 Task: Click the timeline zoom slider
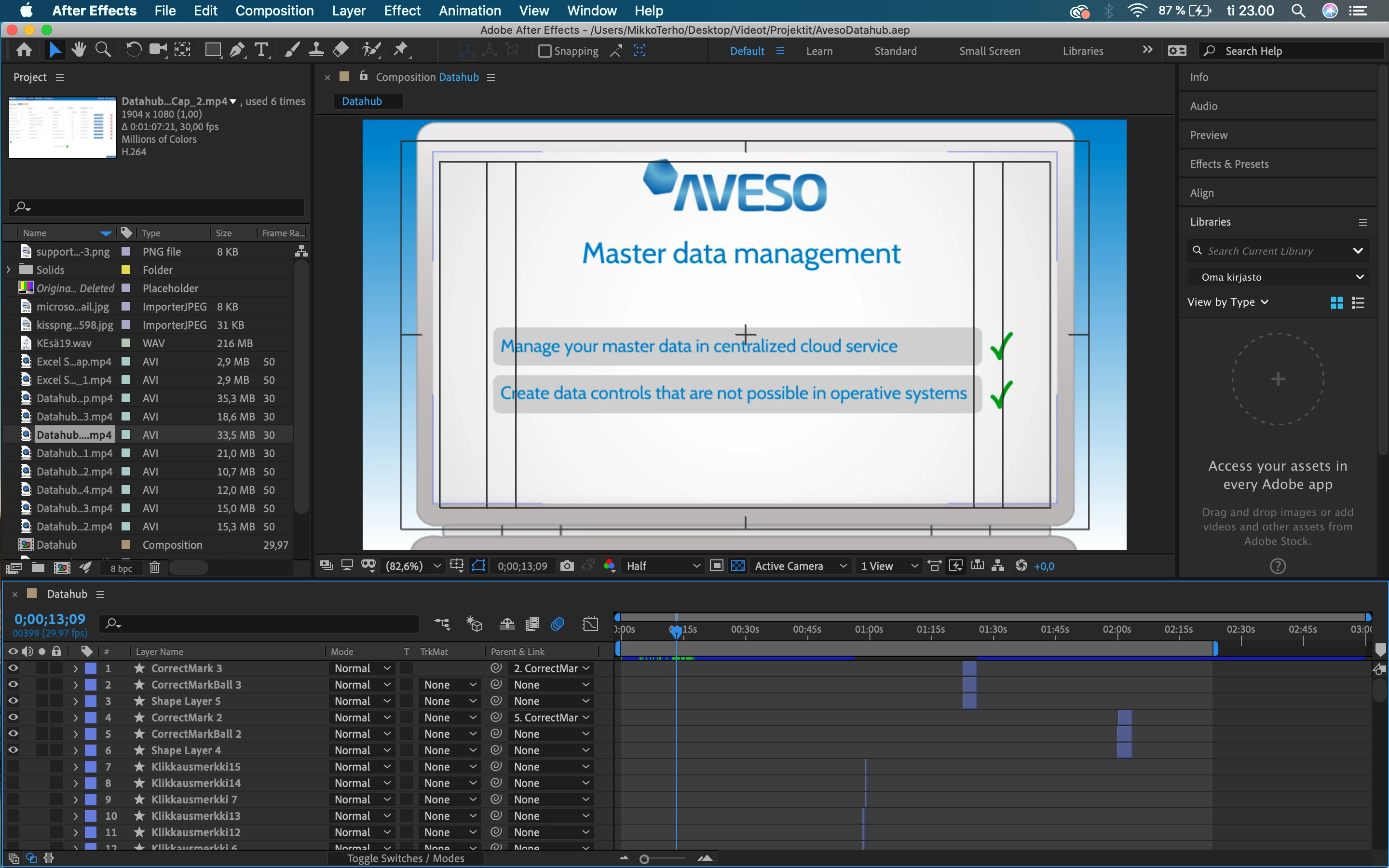click(645, 859)
